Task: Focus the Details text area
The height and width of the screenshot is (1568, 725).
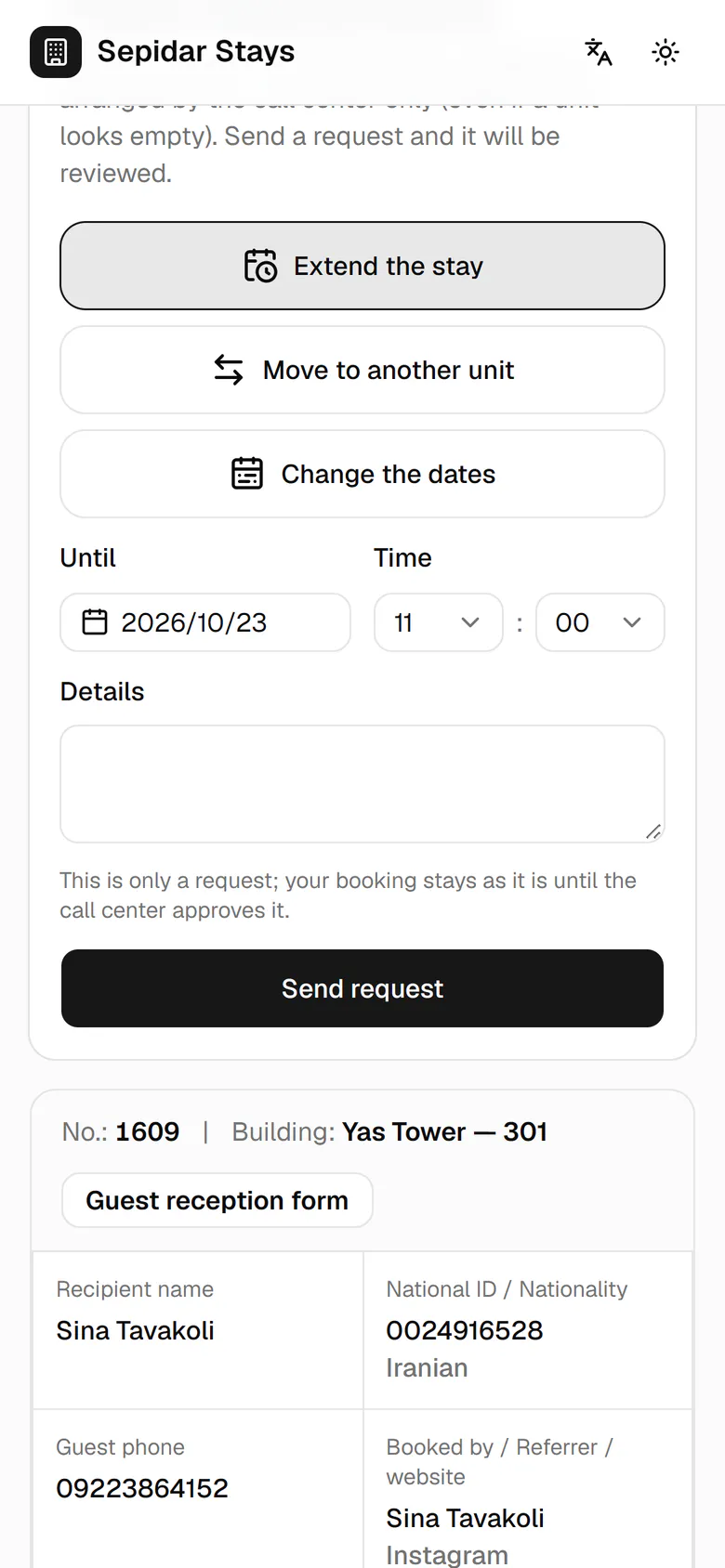Action: (362, 784)
